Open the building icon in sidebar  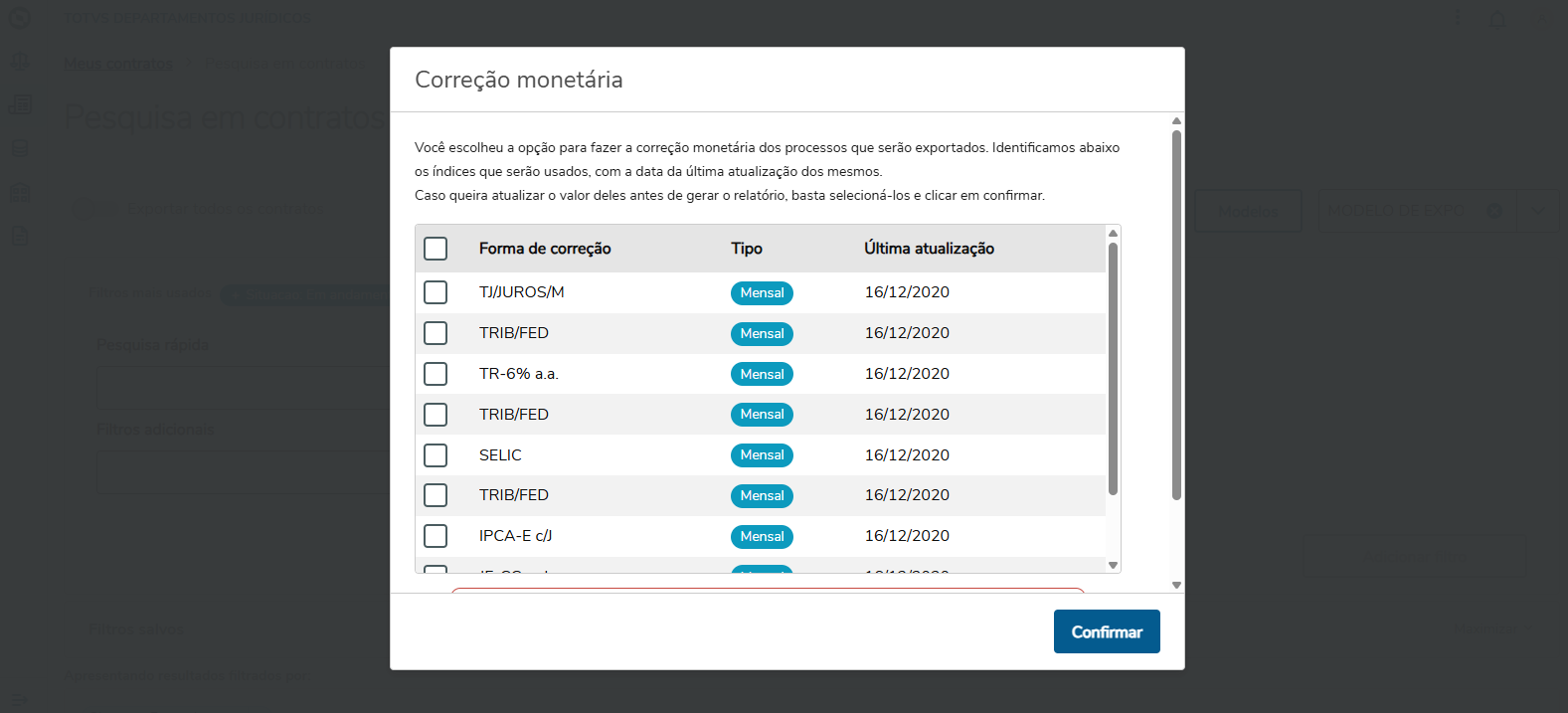20,192
